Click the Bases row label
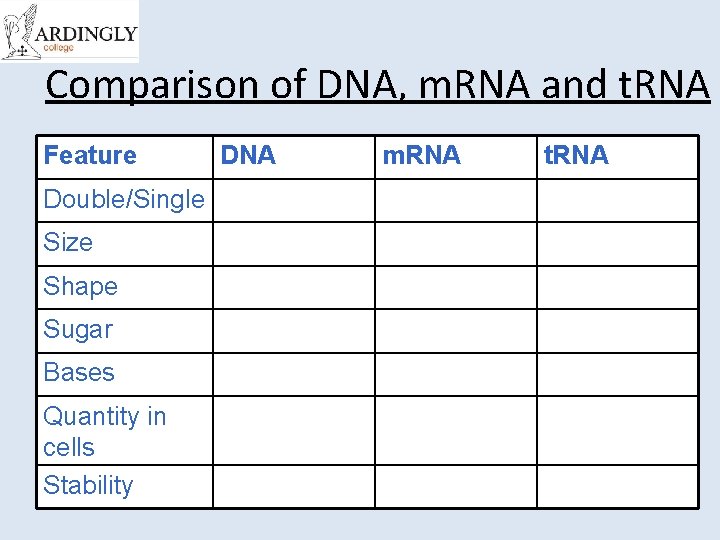 coord(79,373)
